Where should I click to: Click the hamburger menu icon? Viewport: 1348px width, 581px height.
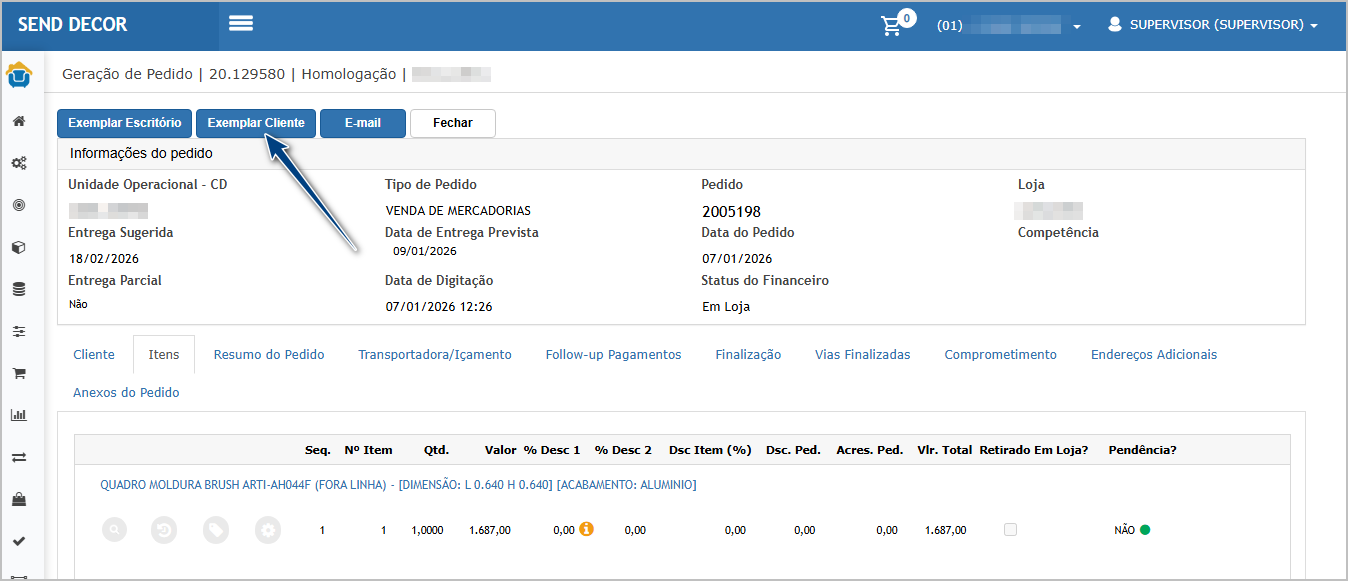click(x=241, y=24)
